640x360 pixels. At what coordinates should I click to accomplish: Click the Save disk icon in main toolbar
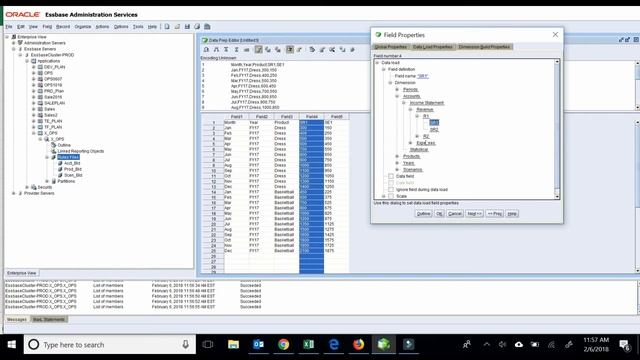187,27
